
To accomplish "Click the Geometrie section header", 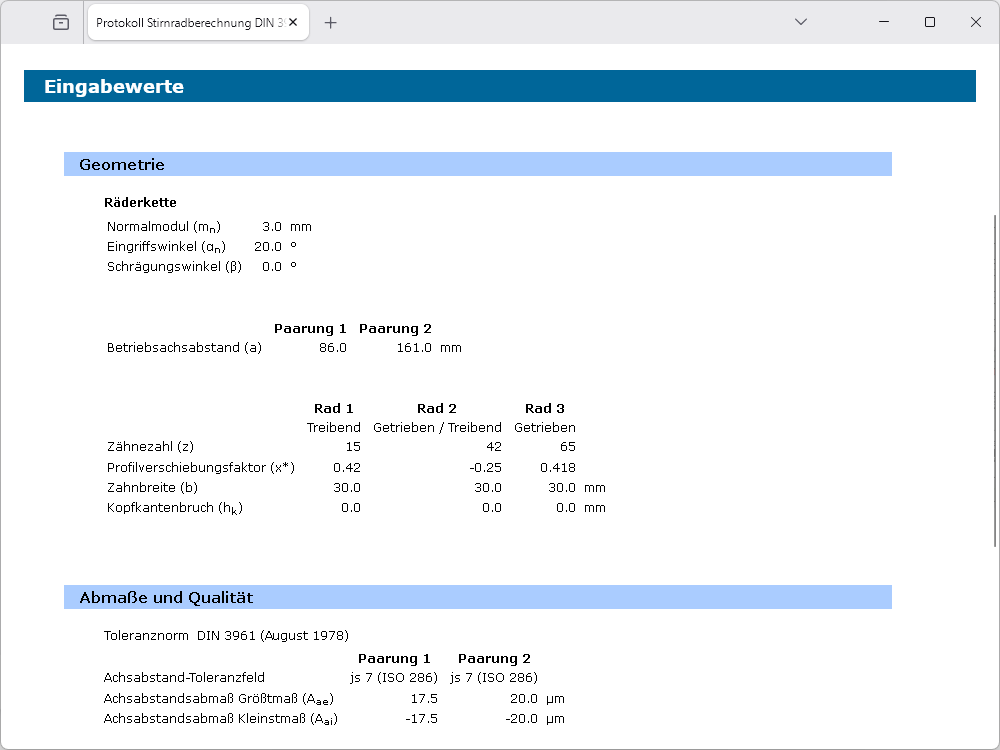I will tap(477, 164).
